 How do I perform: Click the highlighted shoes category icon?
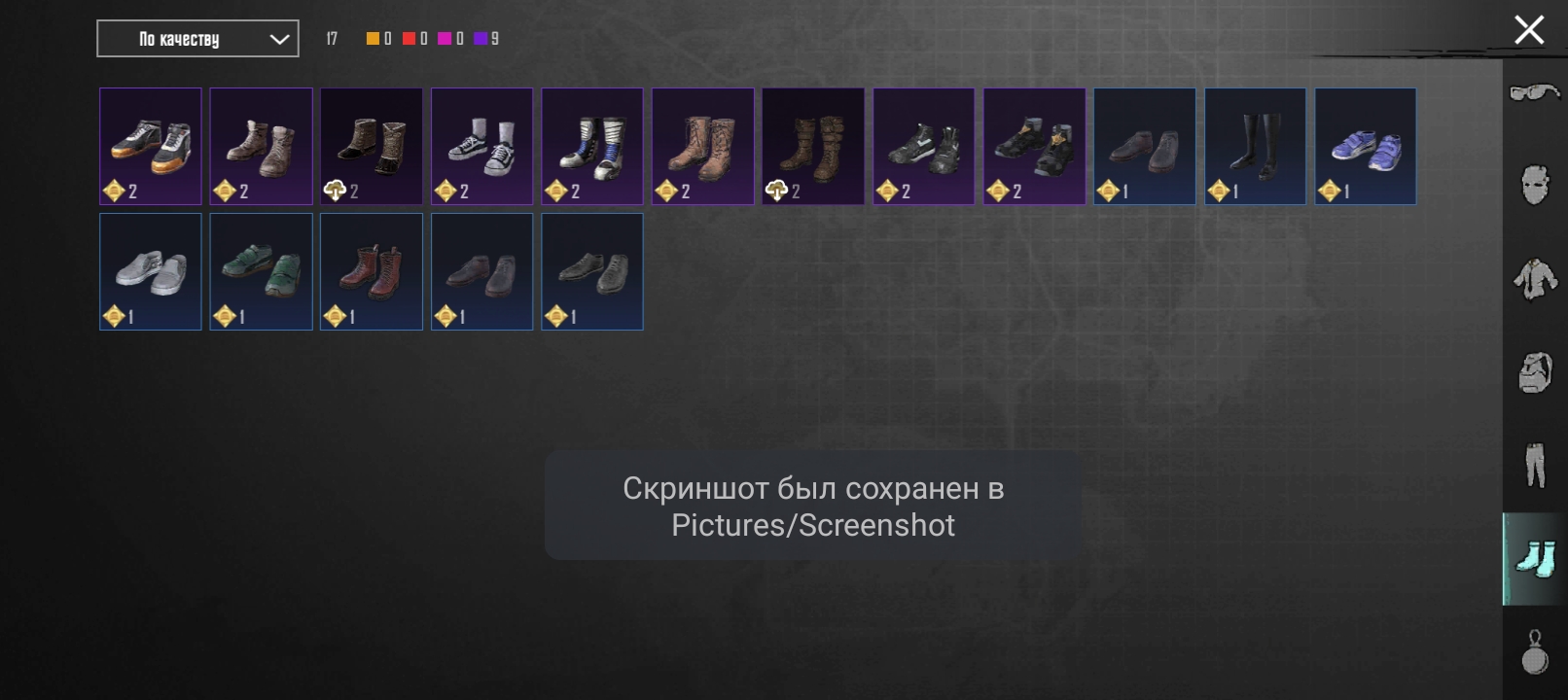tap(1535, 559)
